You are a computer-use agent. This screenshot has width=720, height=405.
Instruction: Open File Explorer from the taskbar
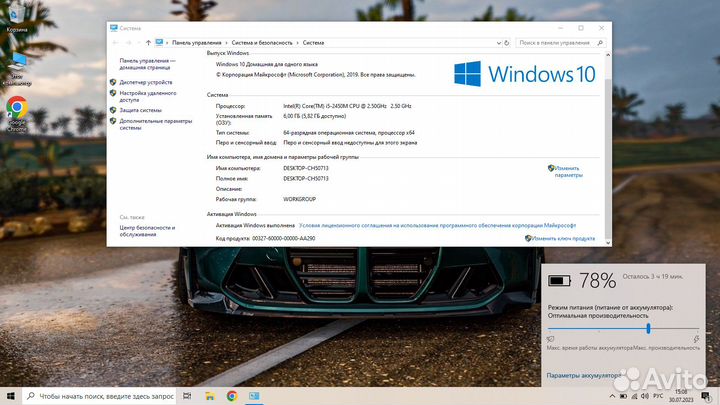tap(210, 396)
